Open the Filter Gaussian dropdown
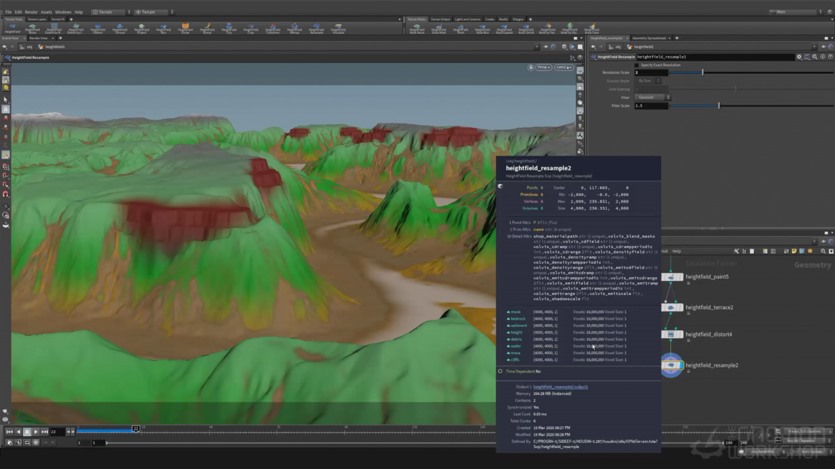This screenshot has width=835, height=469. [652, 97]
